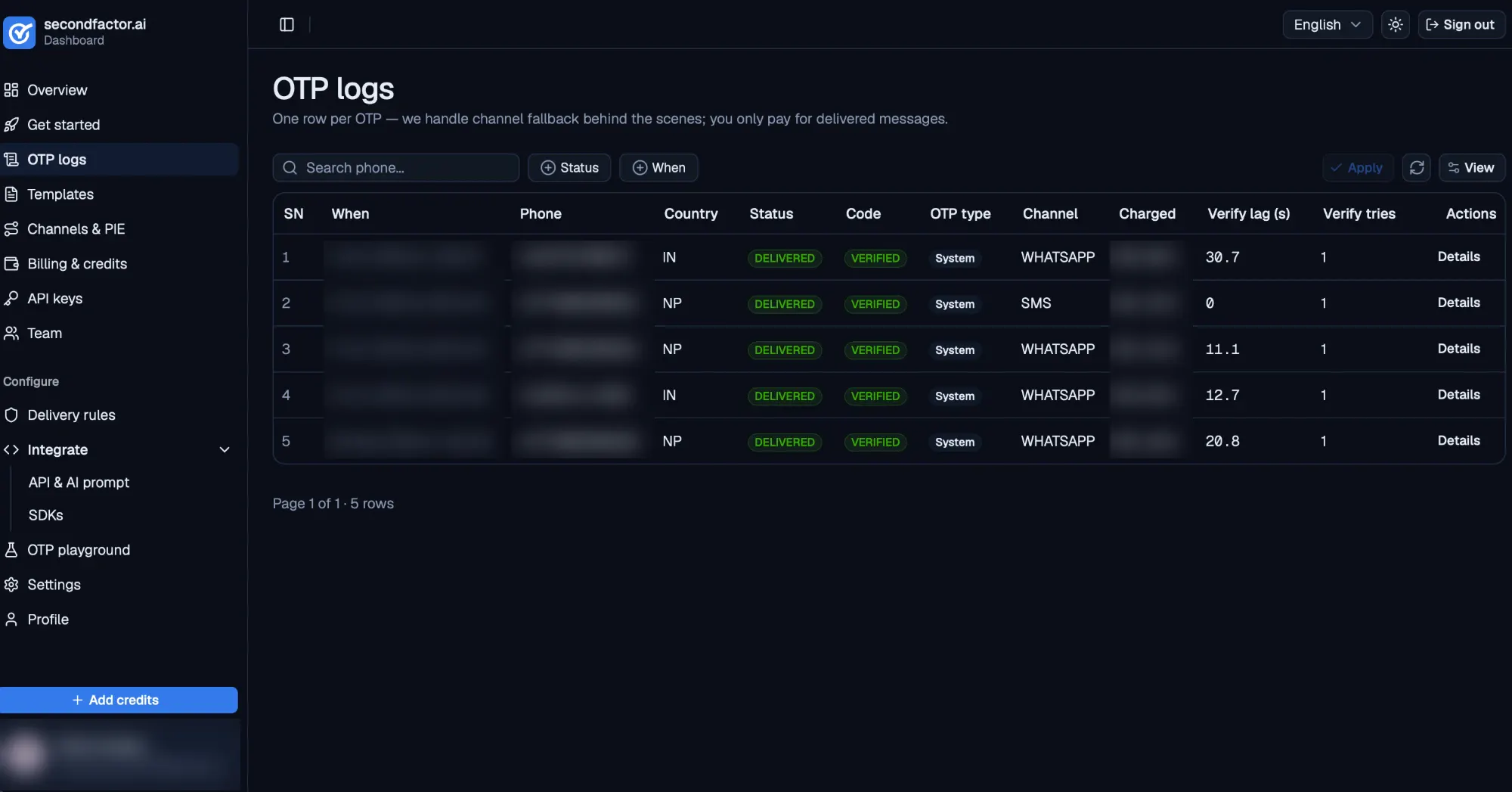Image resolution: width=1512 pixels, height=792 pixels.
Task: Toggle the sidebar panel icon
Action: click(287, 24)
